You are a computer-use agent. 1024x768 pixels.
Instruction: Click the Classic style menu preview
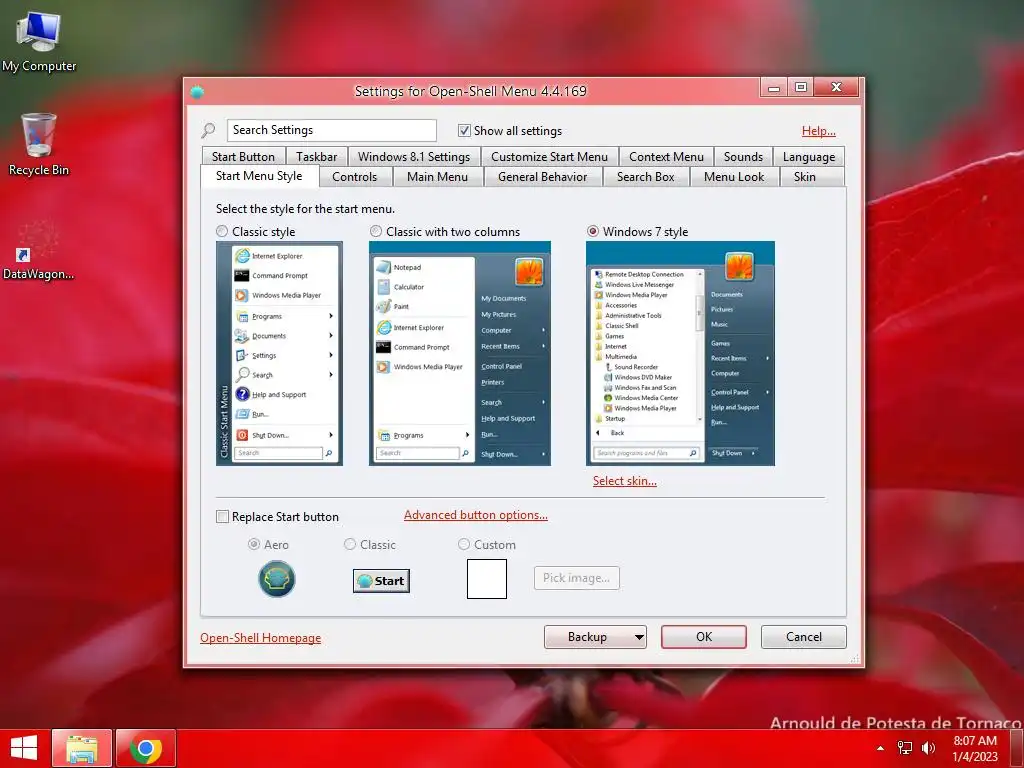coord(280,353)
